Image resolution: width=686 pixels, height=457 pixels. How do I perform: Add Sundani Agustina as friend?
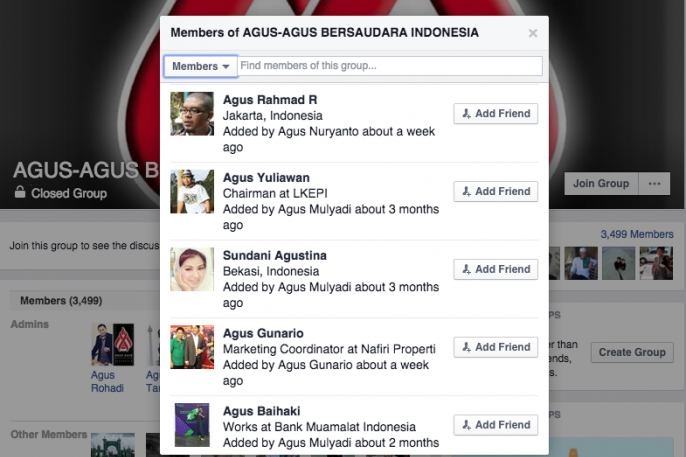click(x=496, y=269)
